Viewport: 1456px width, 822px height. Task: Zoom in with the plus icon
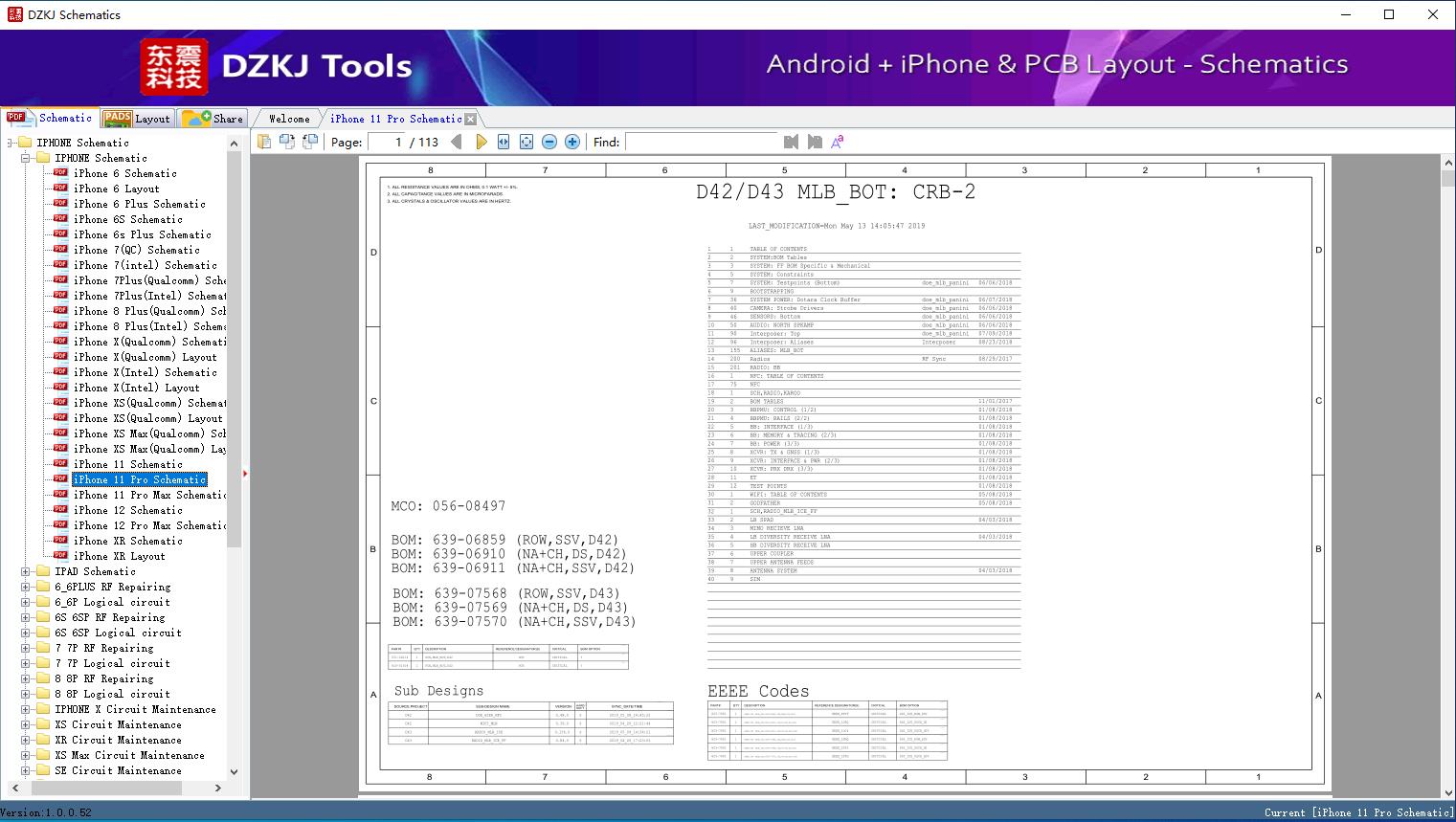(572, 142)
